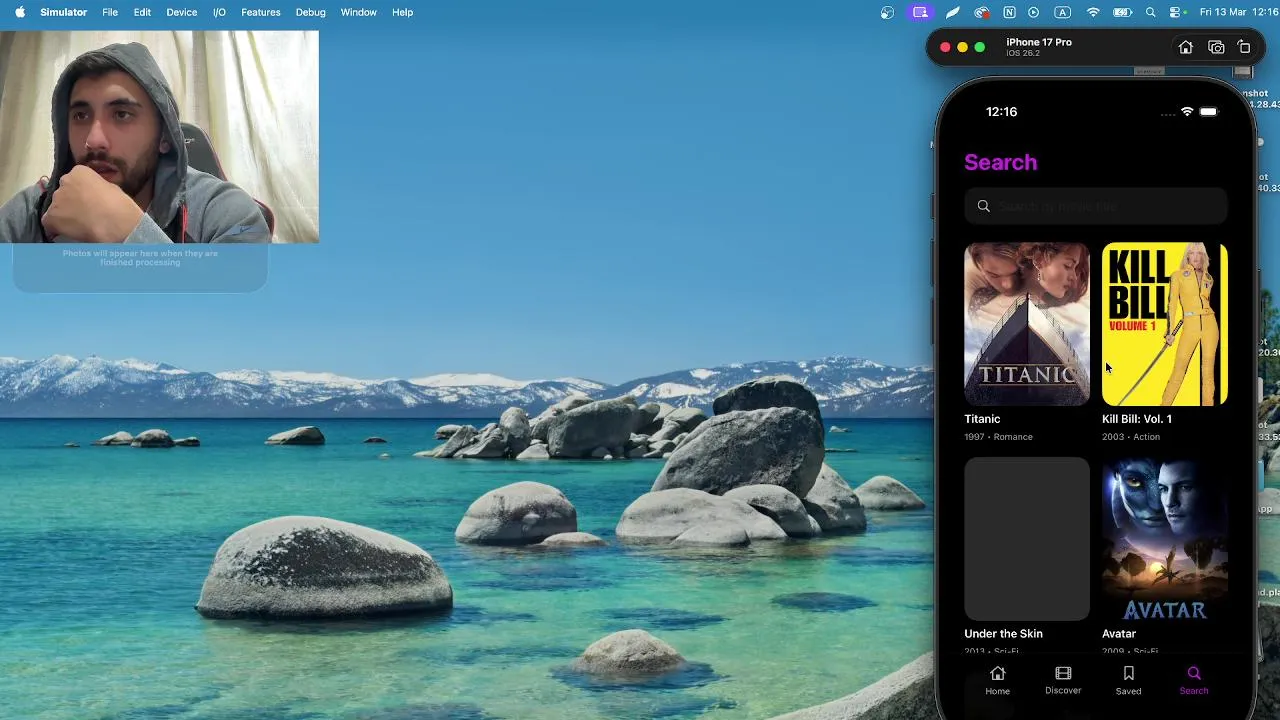Open the Wi-Fi status menu
The image size is (1280, 720).
(x=1093, y=12)
